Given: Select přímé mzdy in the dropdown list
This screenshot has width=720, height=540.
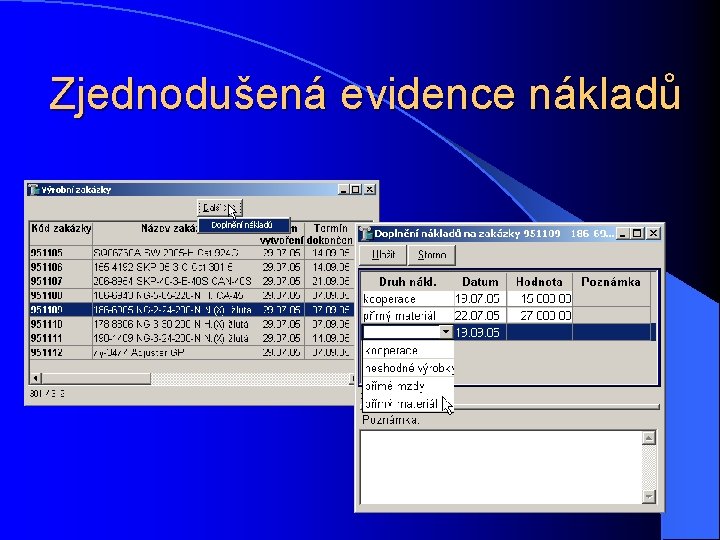Looking at the screenshot, I should [x=408, y=386].
